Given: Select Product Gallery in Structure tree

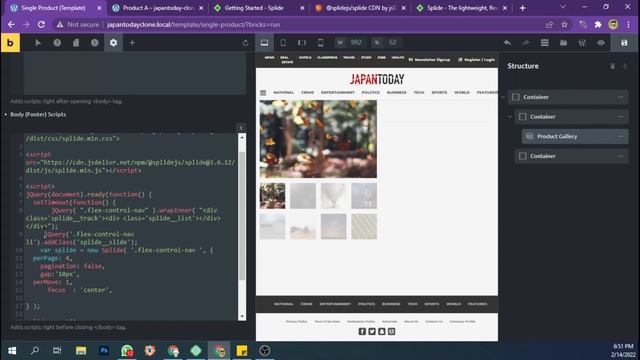Looking at the screenshot, I should tap(575, 136).
